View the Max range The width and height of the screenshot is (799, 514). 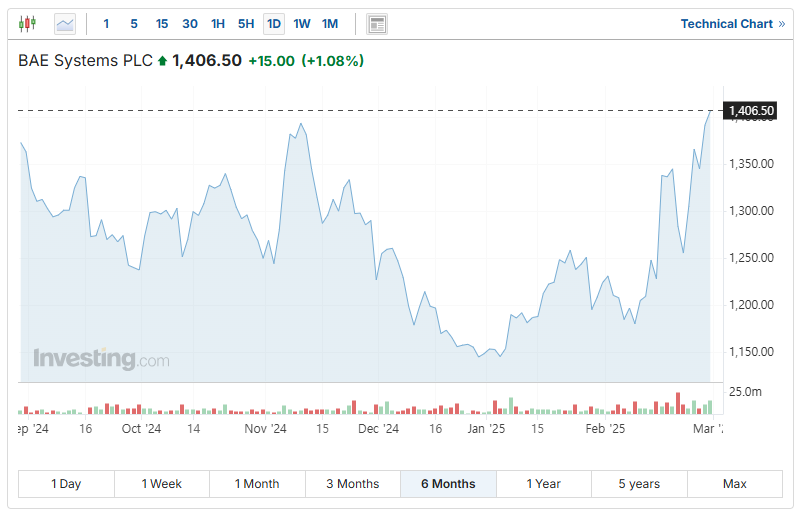[735, 484]
